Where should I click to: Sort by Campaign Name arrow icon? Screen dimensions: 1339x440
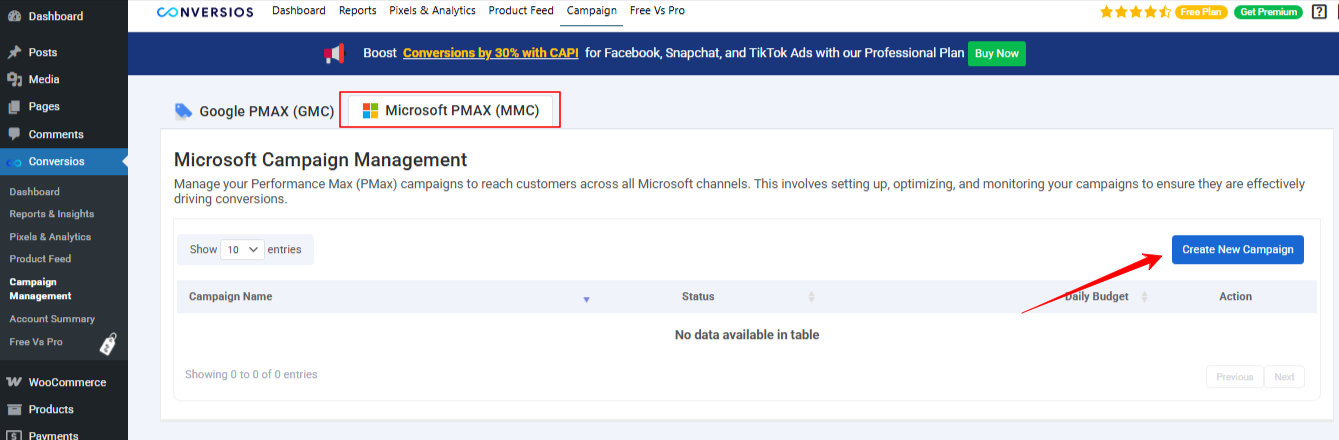tap(586, 299)
